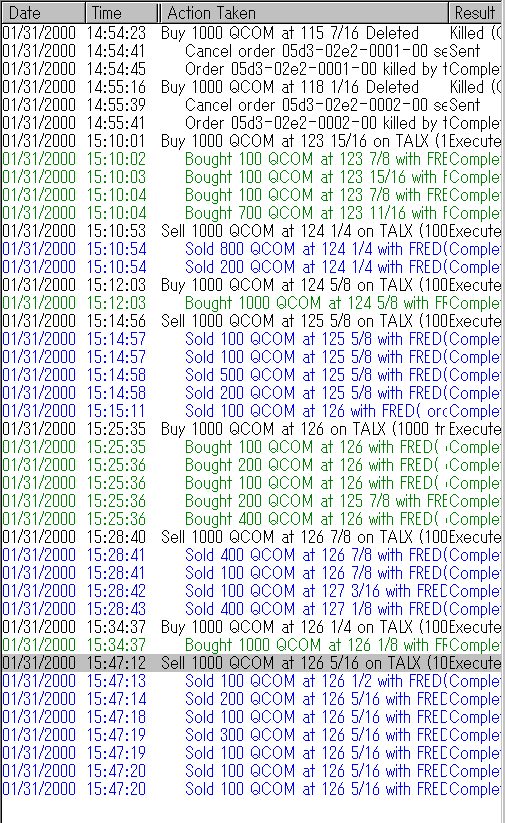Select Sell 1000 QCOM at 124 1/4 on TALX row
Image resolution: width=505 pixels, height=823 pixels.
pos(252,231)
